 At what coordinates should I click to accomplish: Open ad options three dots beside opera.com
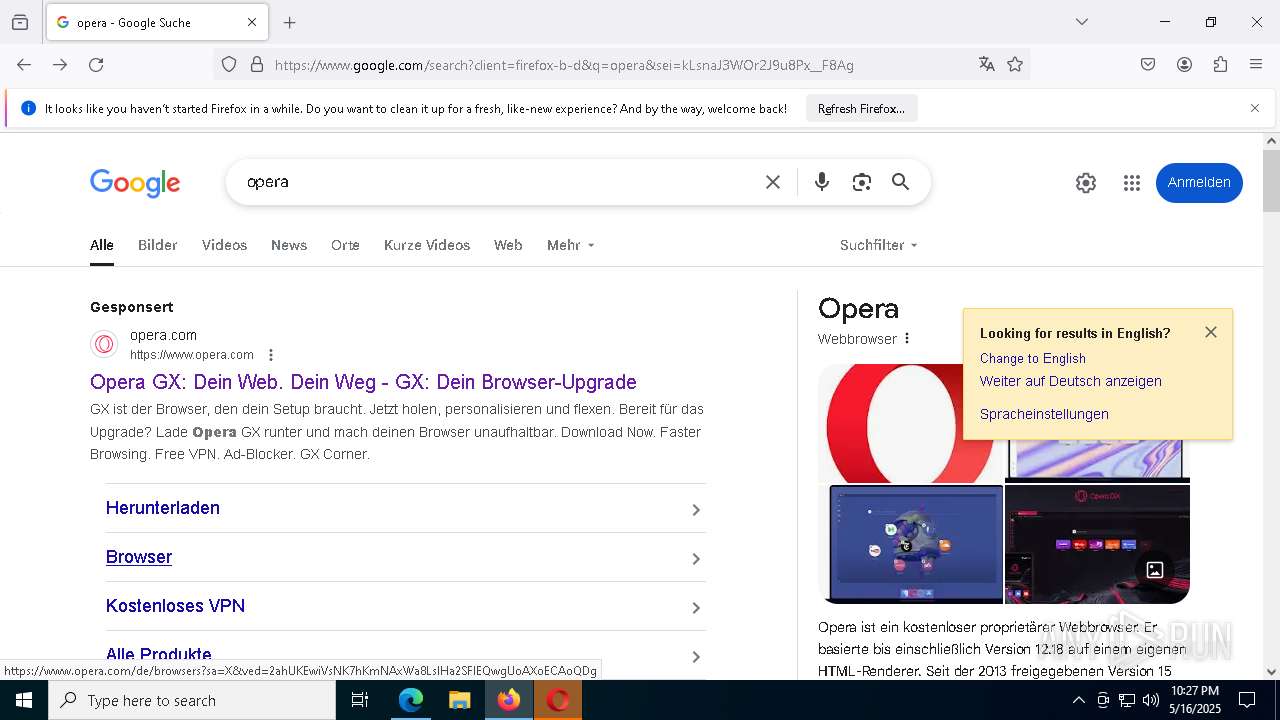pos(271,355)
